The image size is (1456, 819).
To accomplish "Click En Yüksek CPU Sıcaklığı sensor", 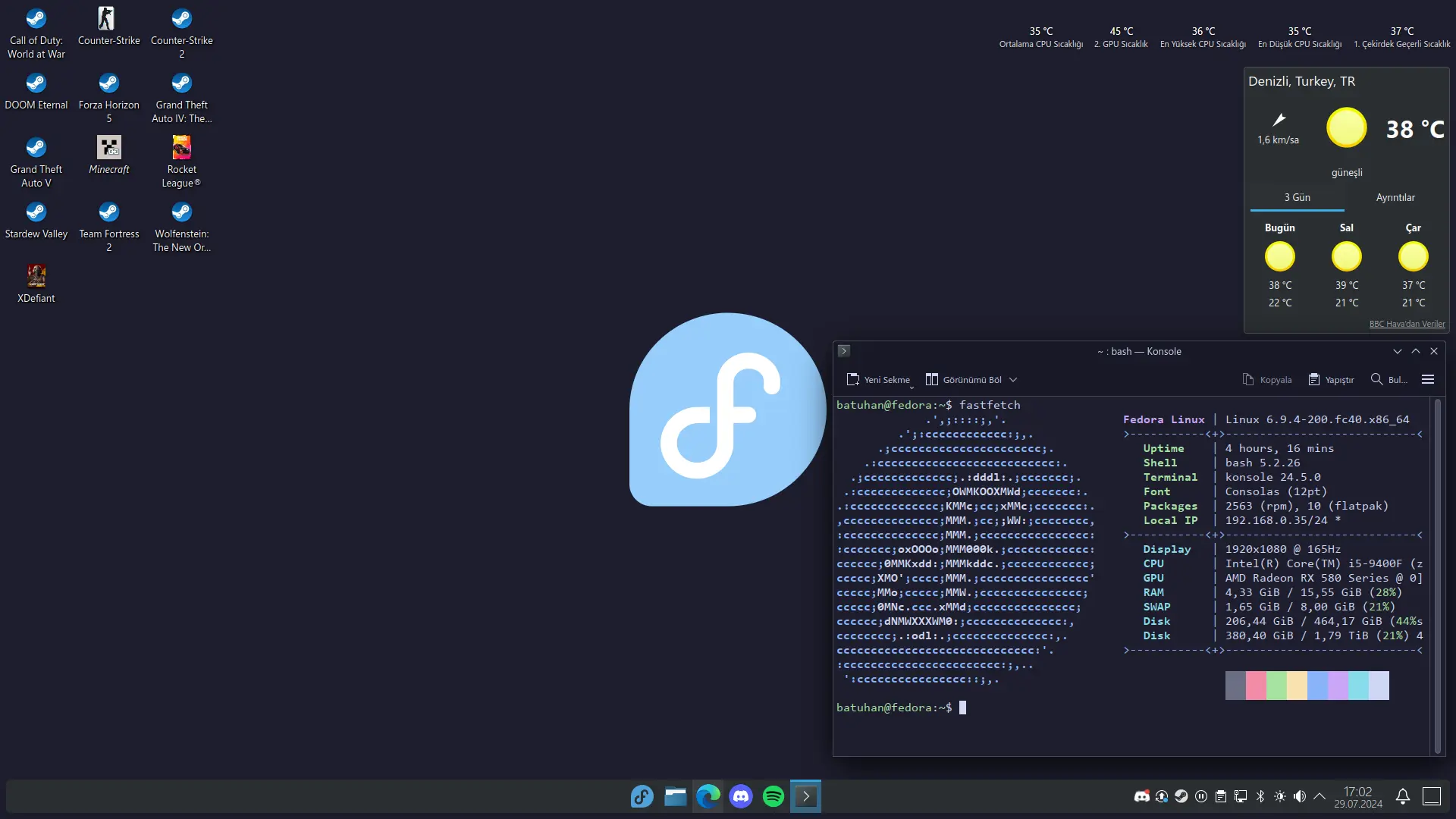I will (x=1203, y=38).
